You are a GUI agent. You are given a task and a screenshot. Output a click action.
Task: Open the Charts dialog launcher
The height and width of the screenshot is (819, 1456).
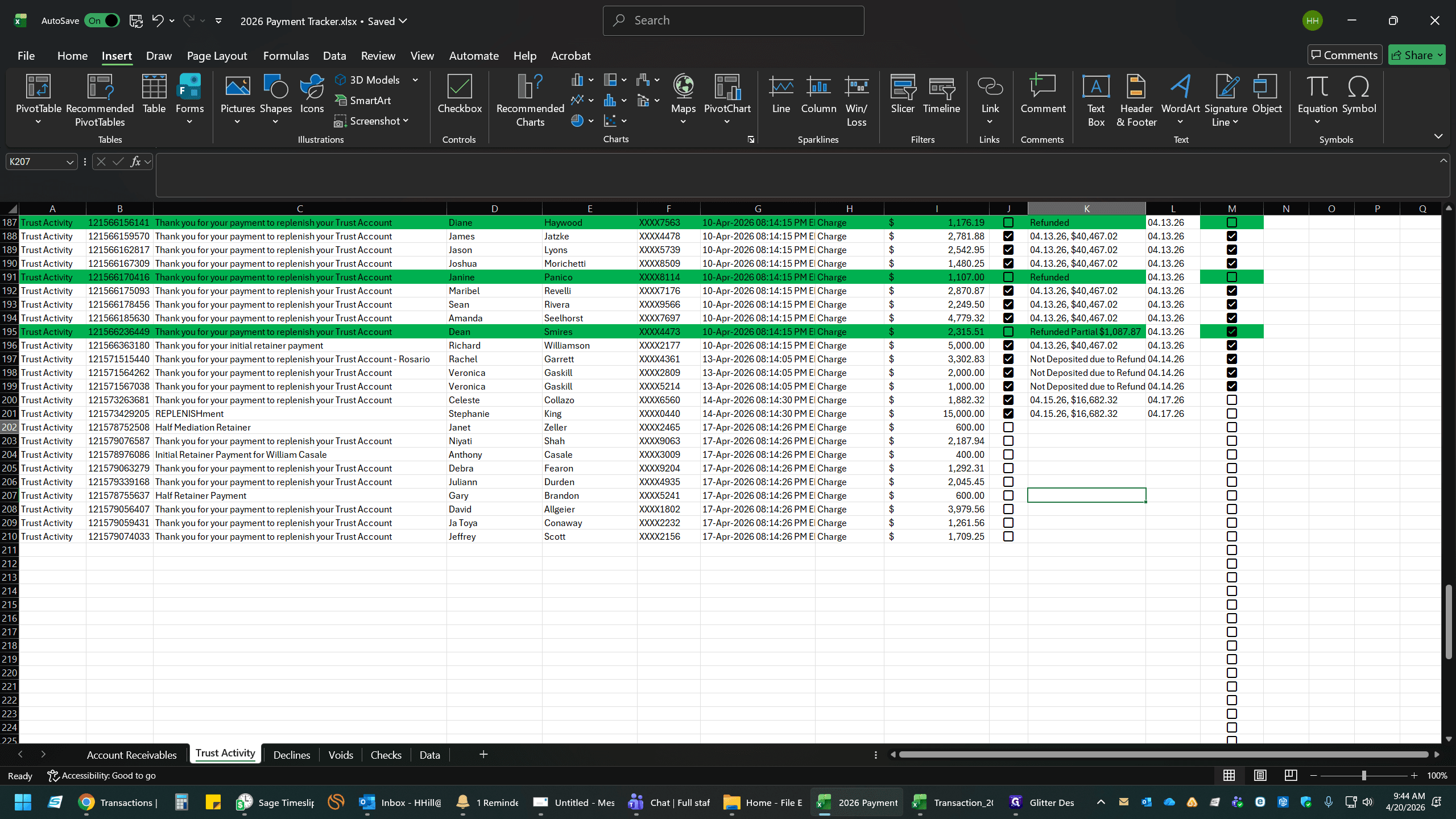tap(751, 139)
